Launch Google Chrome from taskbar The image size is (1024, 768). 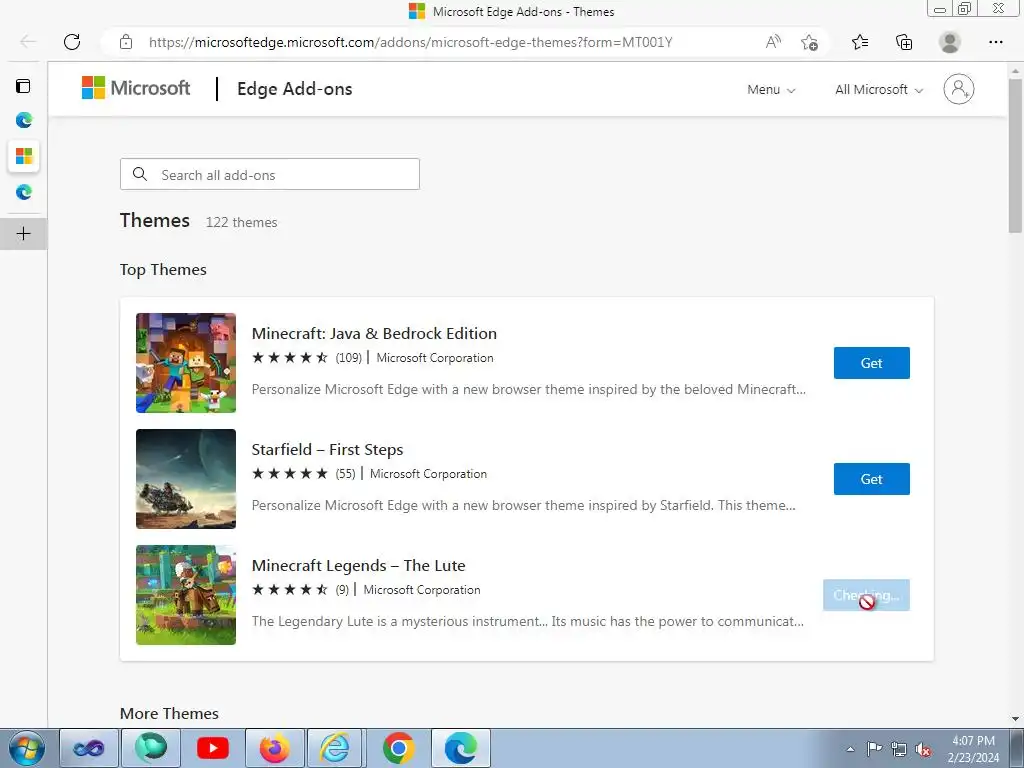[x=398, y=748]
